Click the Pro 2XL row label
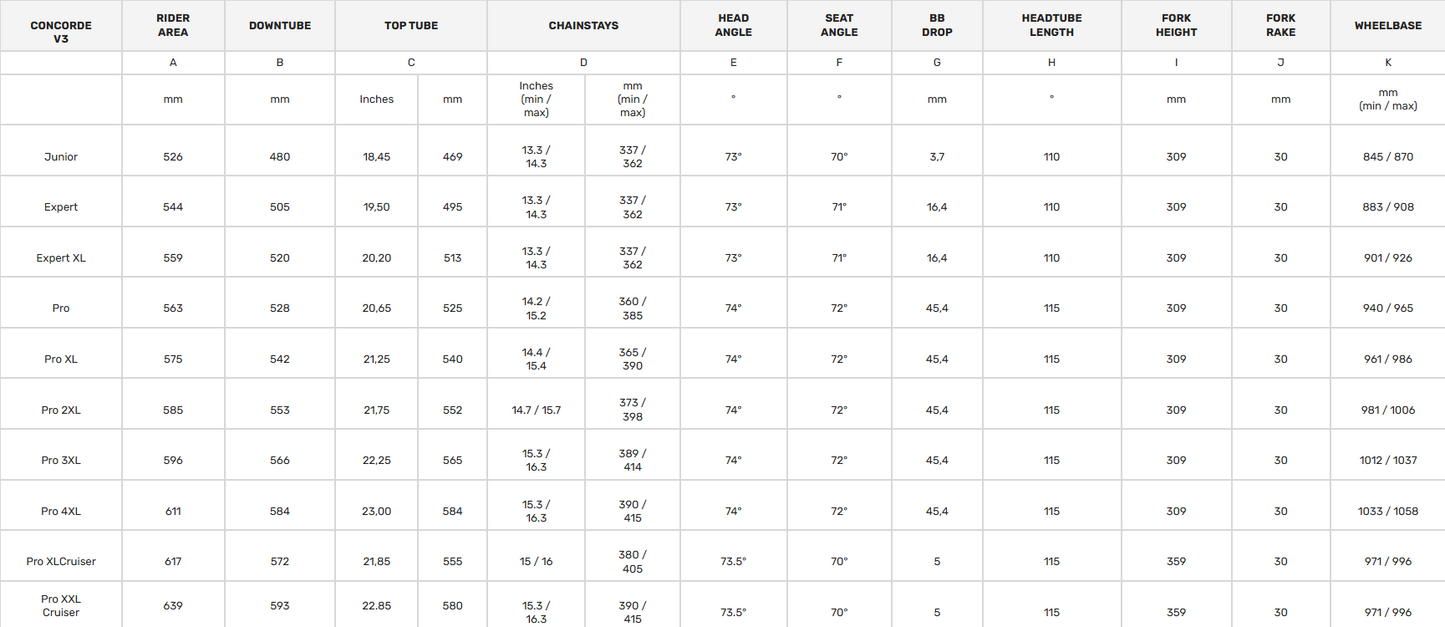Image resolution: width=1445 pixels, height=627 pixels. click(x=61, y=410)
